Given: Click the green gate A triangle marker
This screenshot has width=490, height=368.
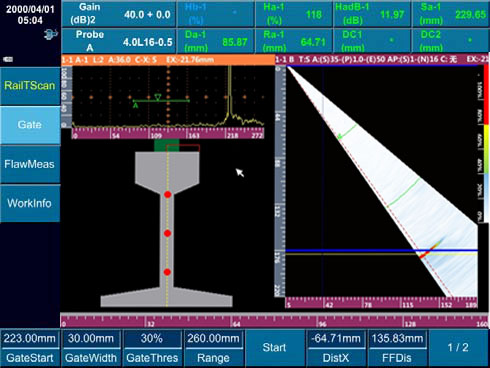Looking at the screenshot, I should tap(158, 97).
